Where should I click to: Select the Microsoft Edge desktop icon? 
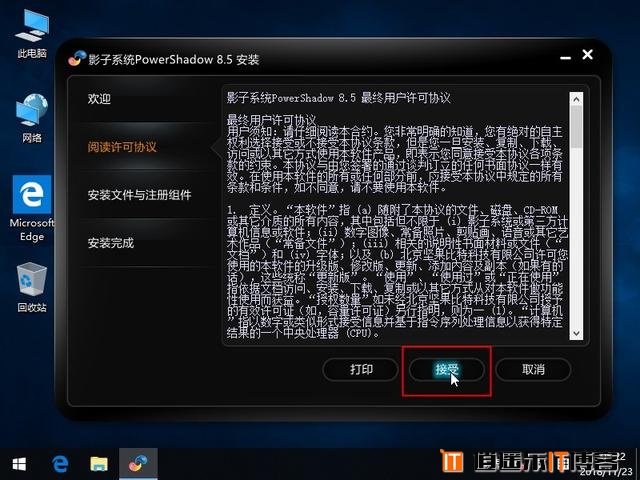pos(32,209)
